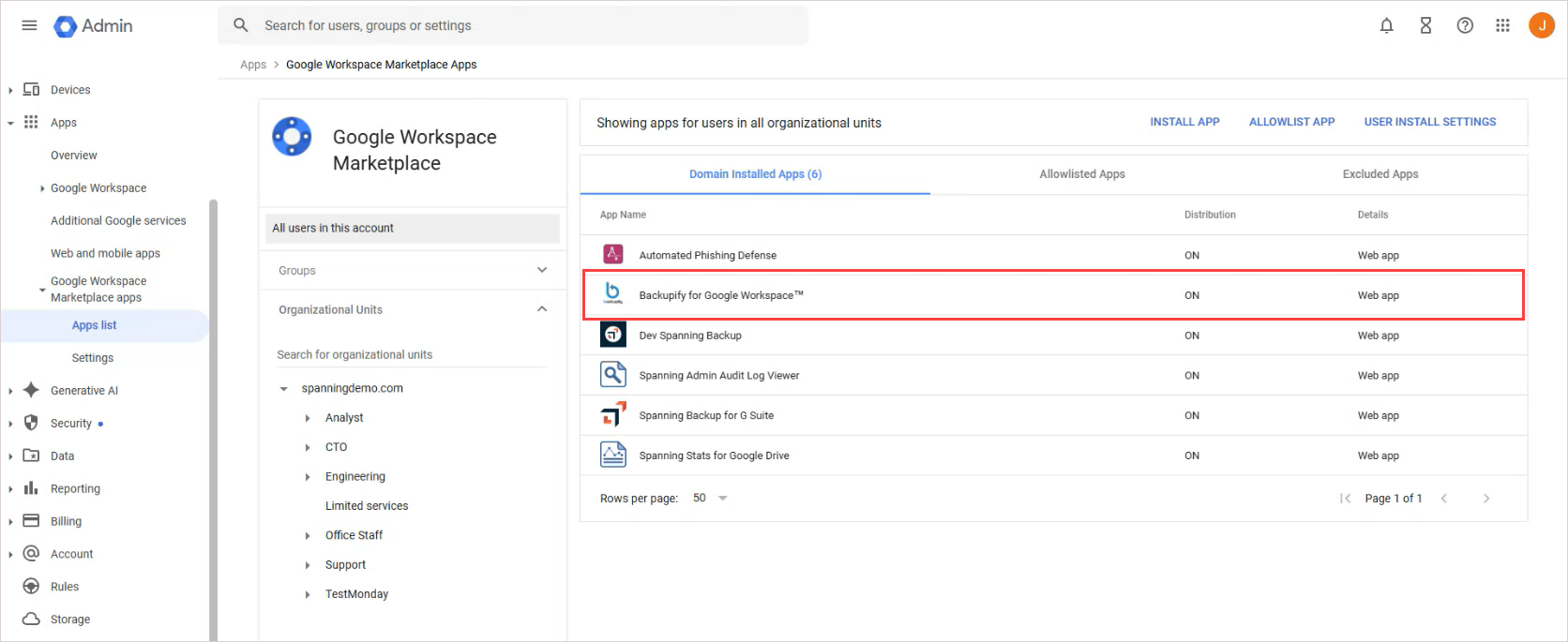Viewport: 1568px width, 642px height.
Task: Click Dev Spanning Backup app name
Action: (690, 336)
